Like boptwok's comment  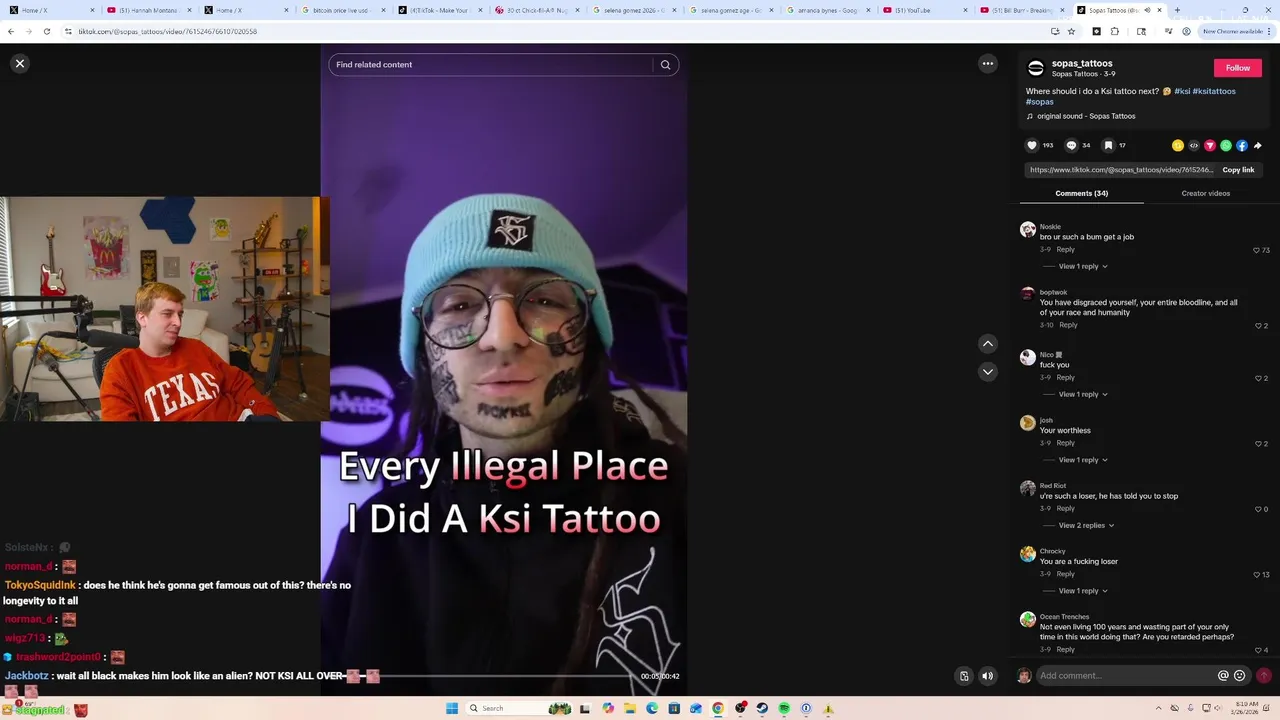point(1258,326)
